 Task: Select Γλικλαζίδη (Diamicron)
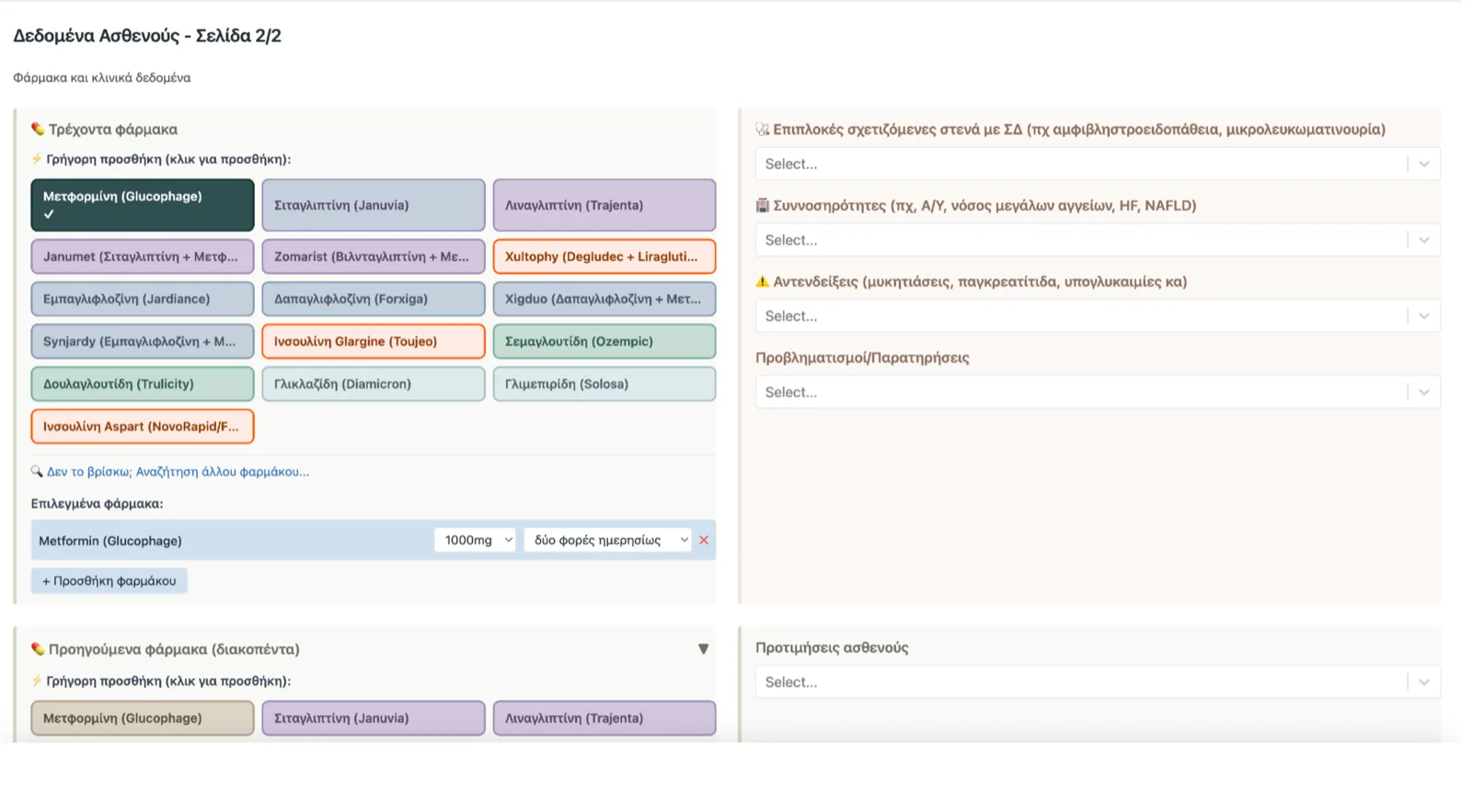point(374,383)
